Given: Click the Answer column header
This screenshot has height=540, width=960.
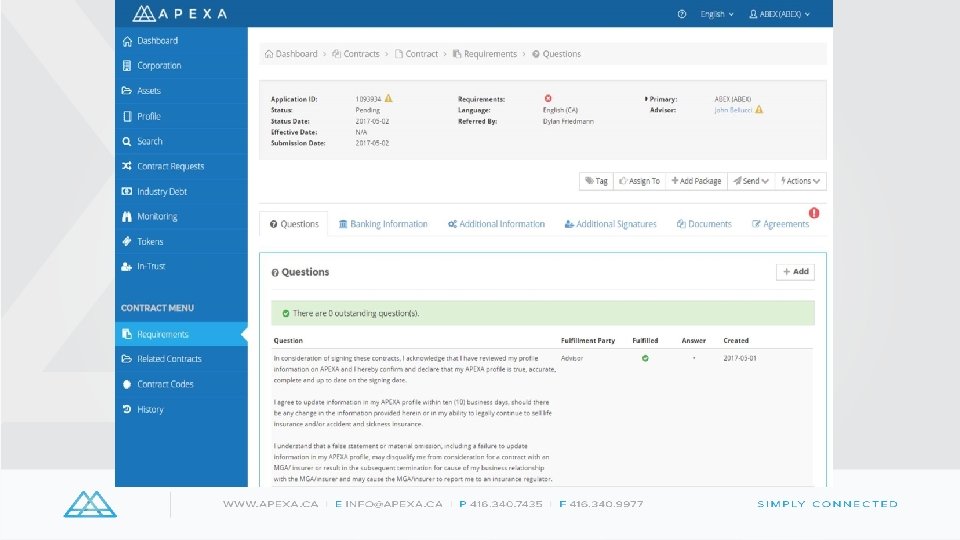Looking at the screenshot, I should (694, 340).
